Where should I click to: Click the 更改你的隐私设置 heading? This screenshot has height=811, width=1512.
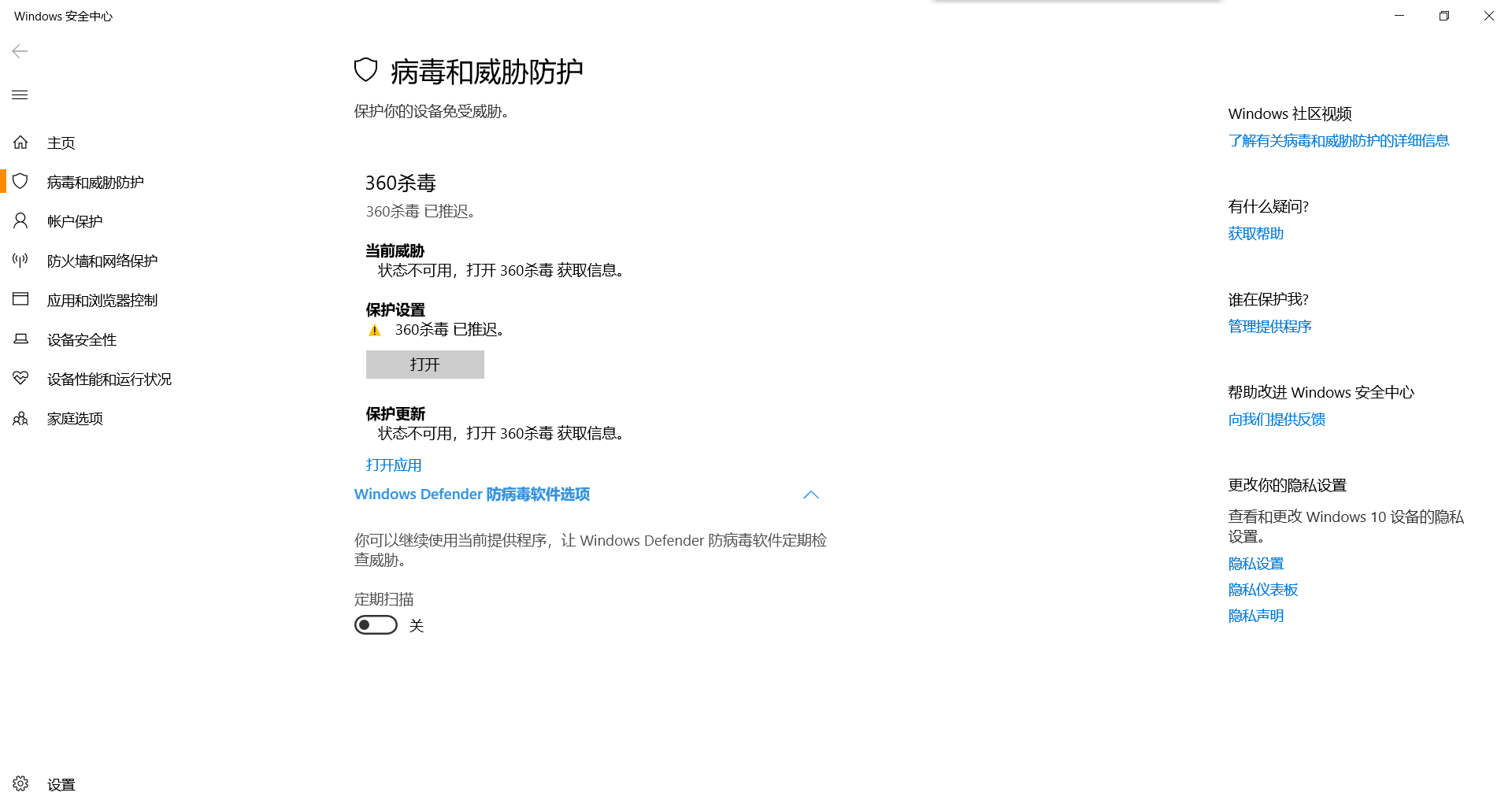(1288, 486)
